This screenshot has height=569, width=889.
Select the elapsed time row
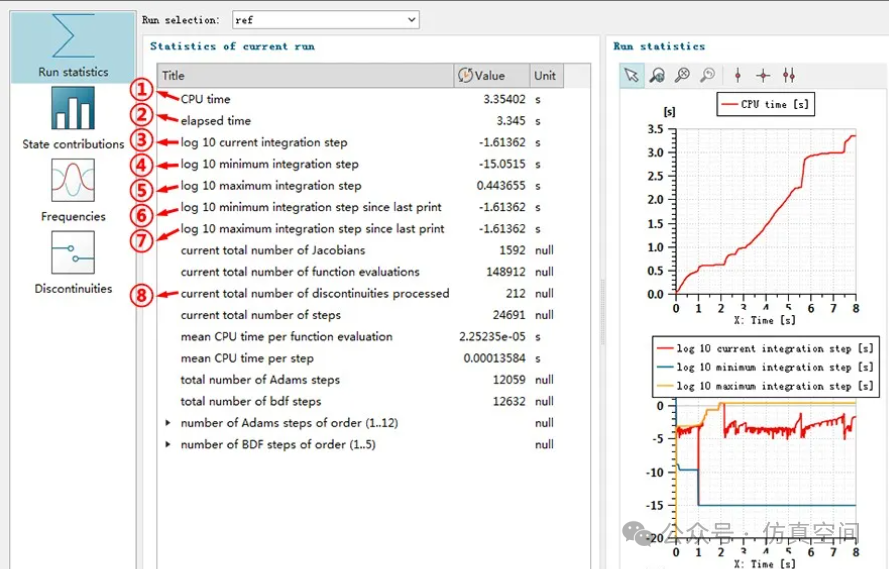(215, 121)
